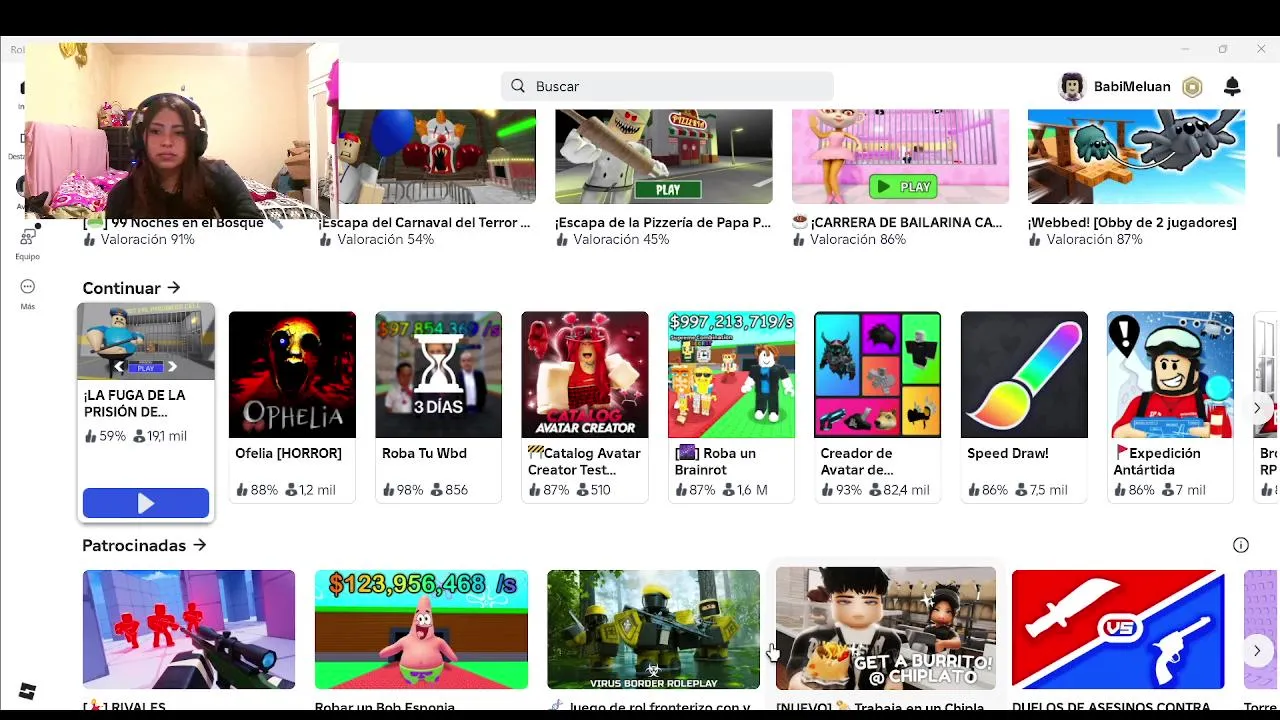Click Valoración 54% rating text
1280x720 pixels.
385,240
